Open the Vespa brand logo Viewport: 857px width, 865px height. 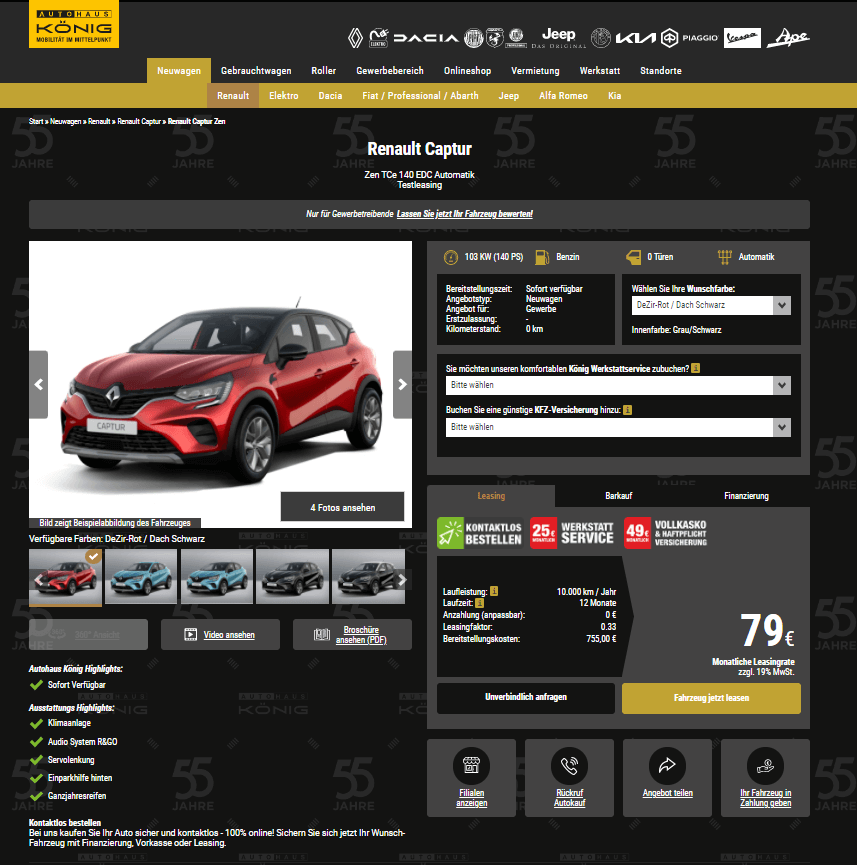(742, 38)
